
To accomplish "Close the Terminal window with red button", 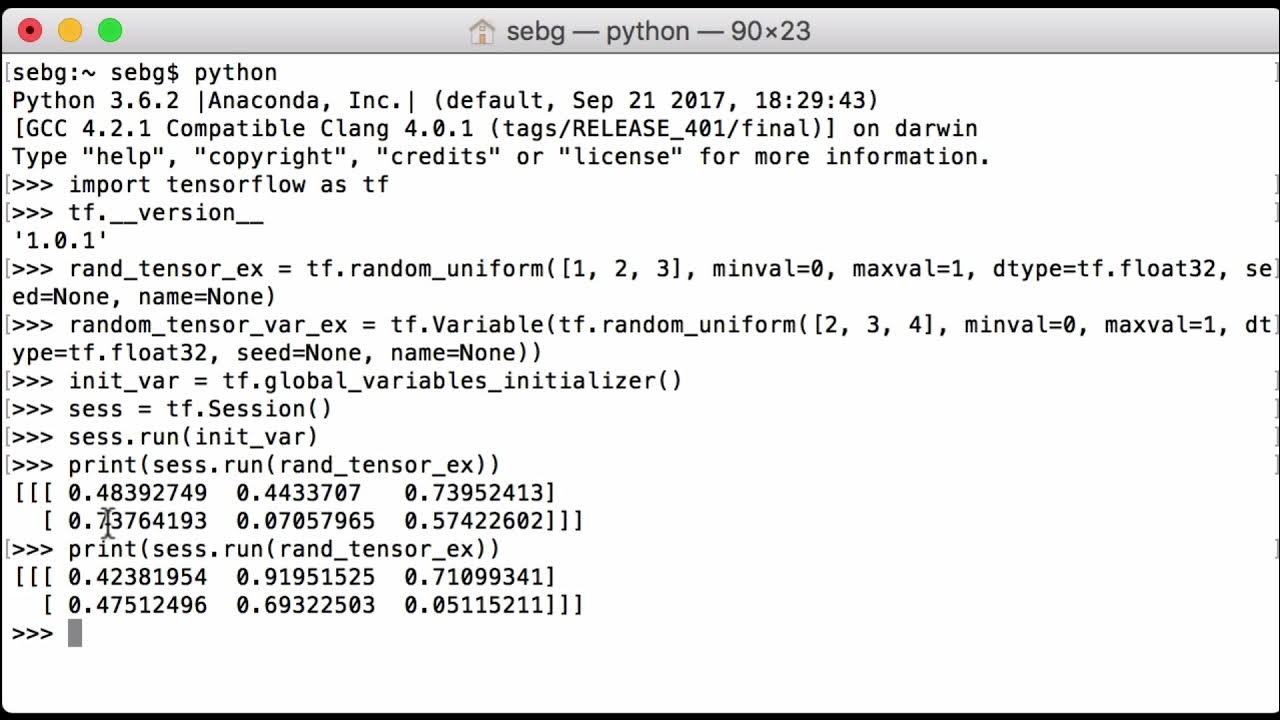I will [x=31, y=31].
